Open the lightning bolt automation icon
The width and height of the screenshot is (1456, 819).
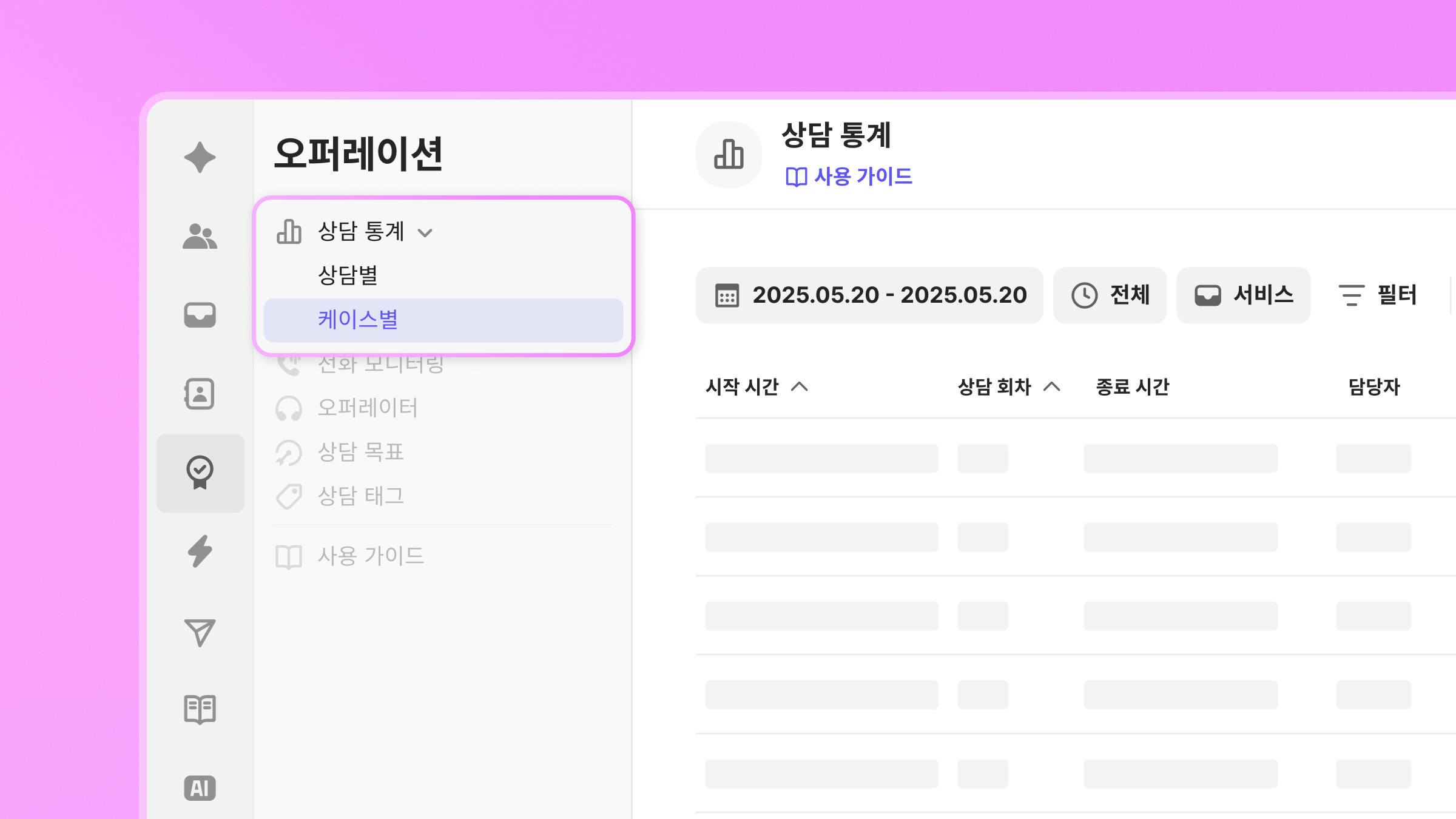[200, 551]
